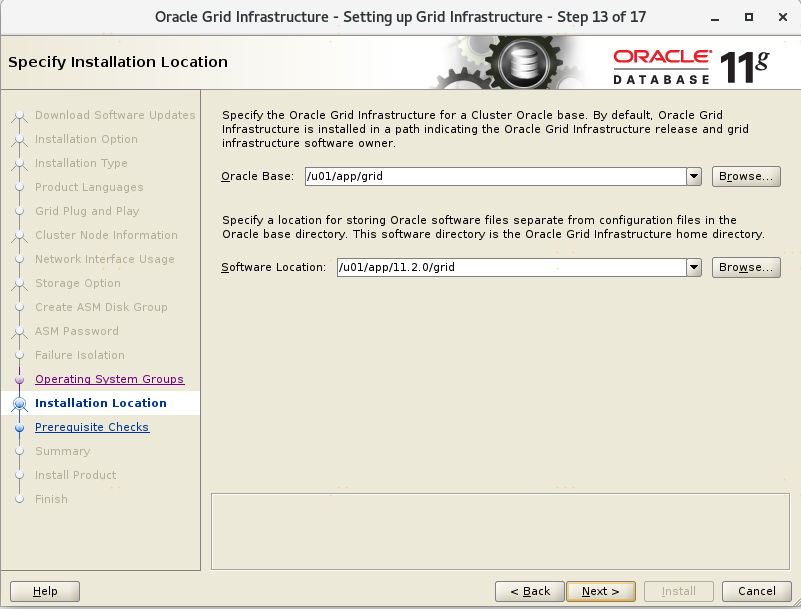Open the Prerequisite Checks step link
The height and width of the screenshot is (609, 801).
[x=92, y=427]
